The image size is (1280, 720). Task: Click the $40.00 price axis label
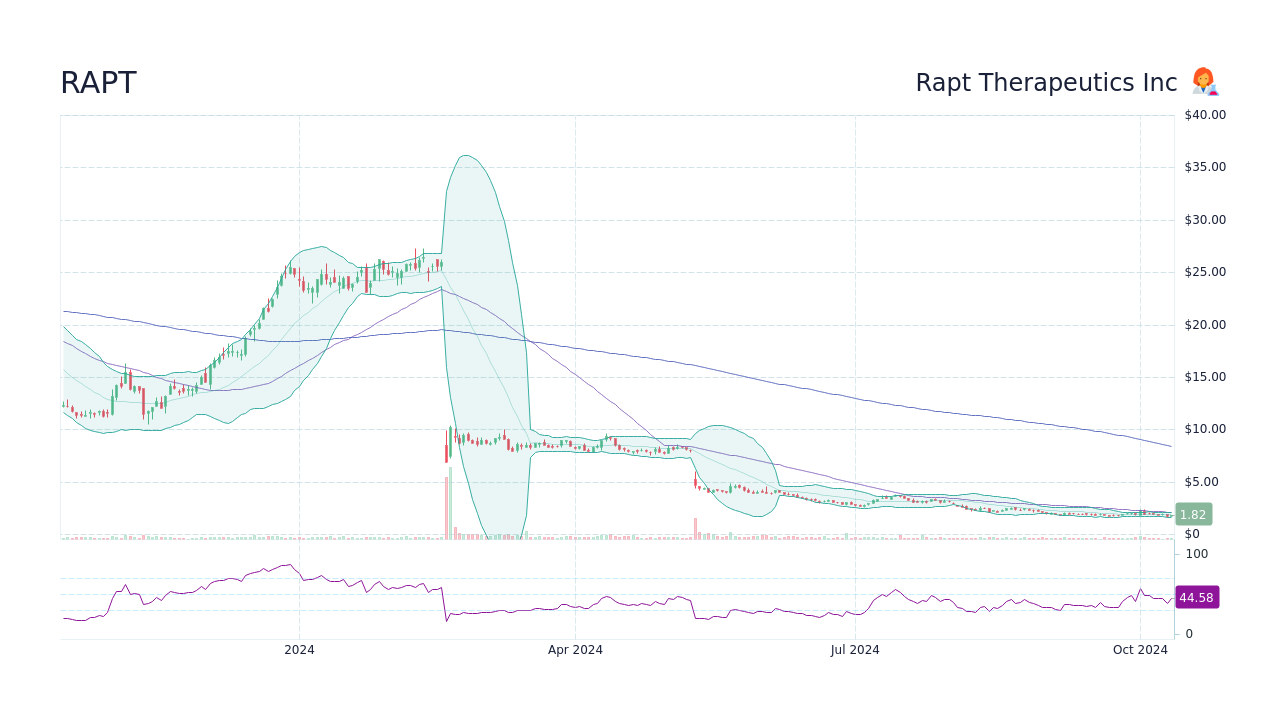[x=1205, y=115]
